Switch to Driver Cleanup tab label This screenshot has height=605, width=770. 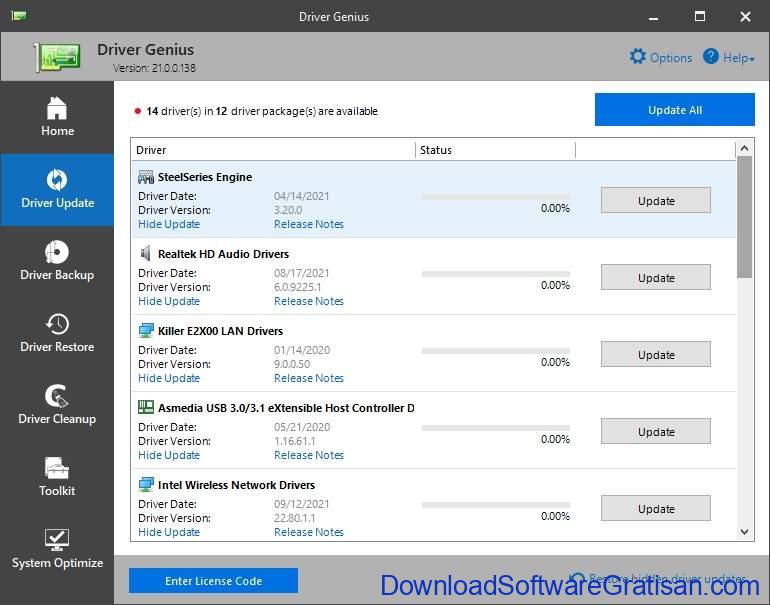pyautogui.click(x=57, y=419)
